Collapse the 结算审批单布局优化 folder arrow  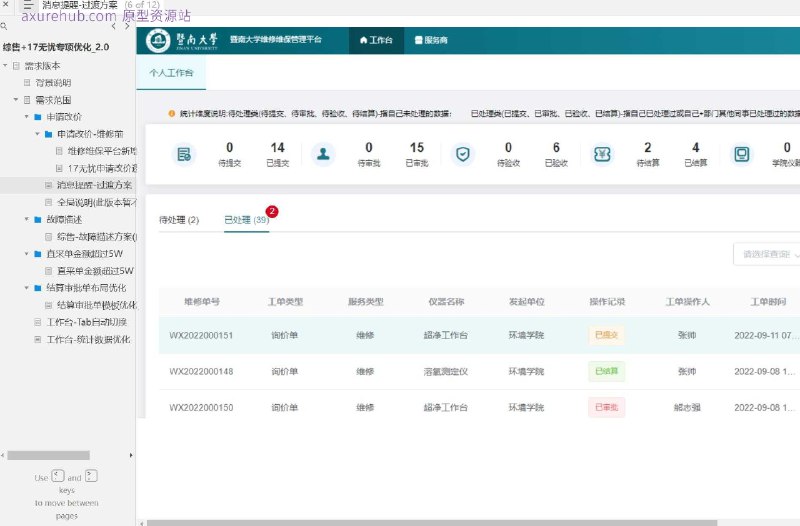click(x=27, y=288)
